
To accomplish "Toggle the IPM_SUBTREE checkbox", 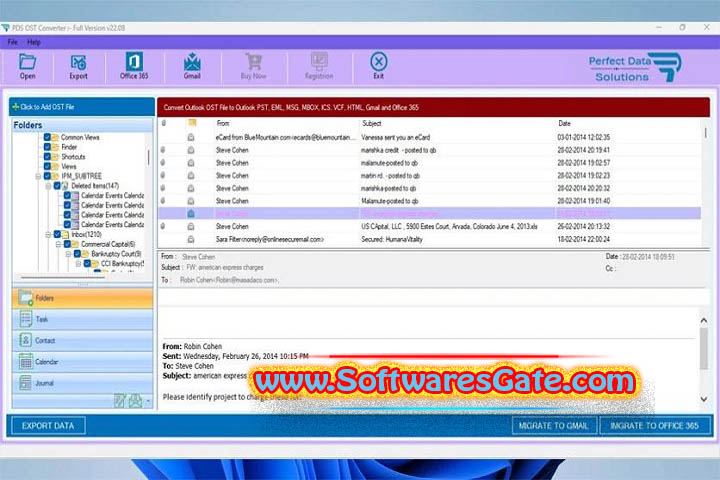I will point(47,176).
